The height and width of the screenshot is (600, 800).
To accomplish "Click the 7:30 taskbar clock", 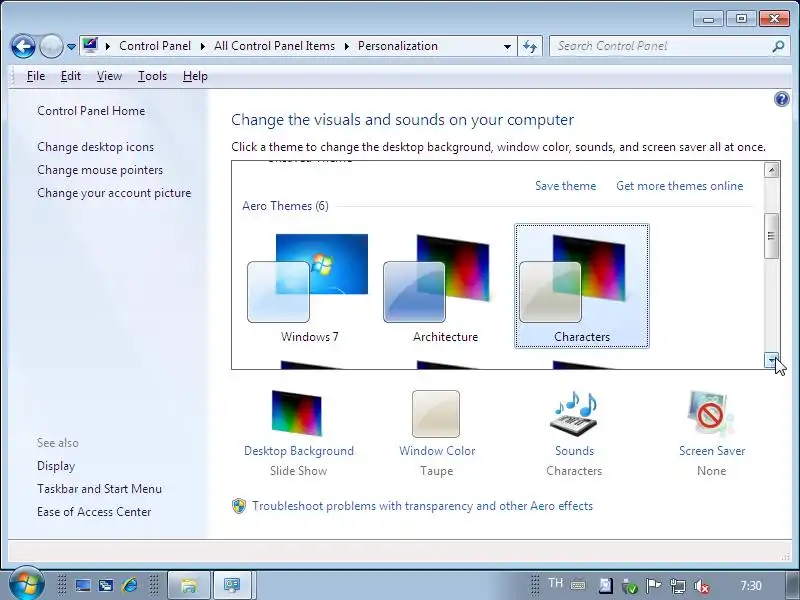I will pos(751,586).
